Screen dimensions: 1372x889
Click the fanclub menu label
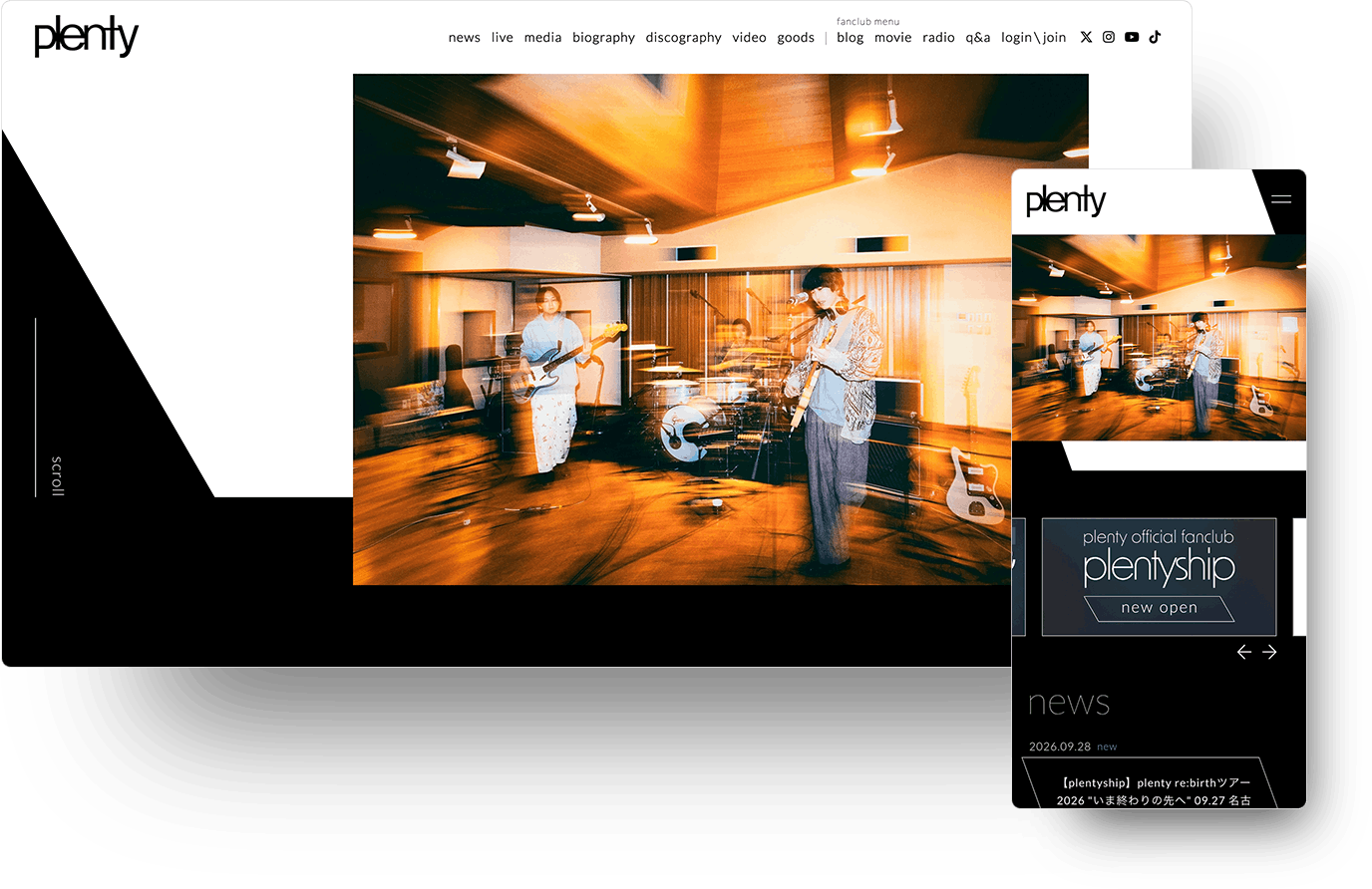[x=867, y=21]
